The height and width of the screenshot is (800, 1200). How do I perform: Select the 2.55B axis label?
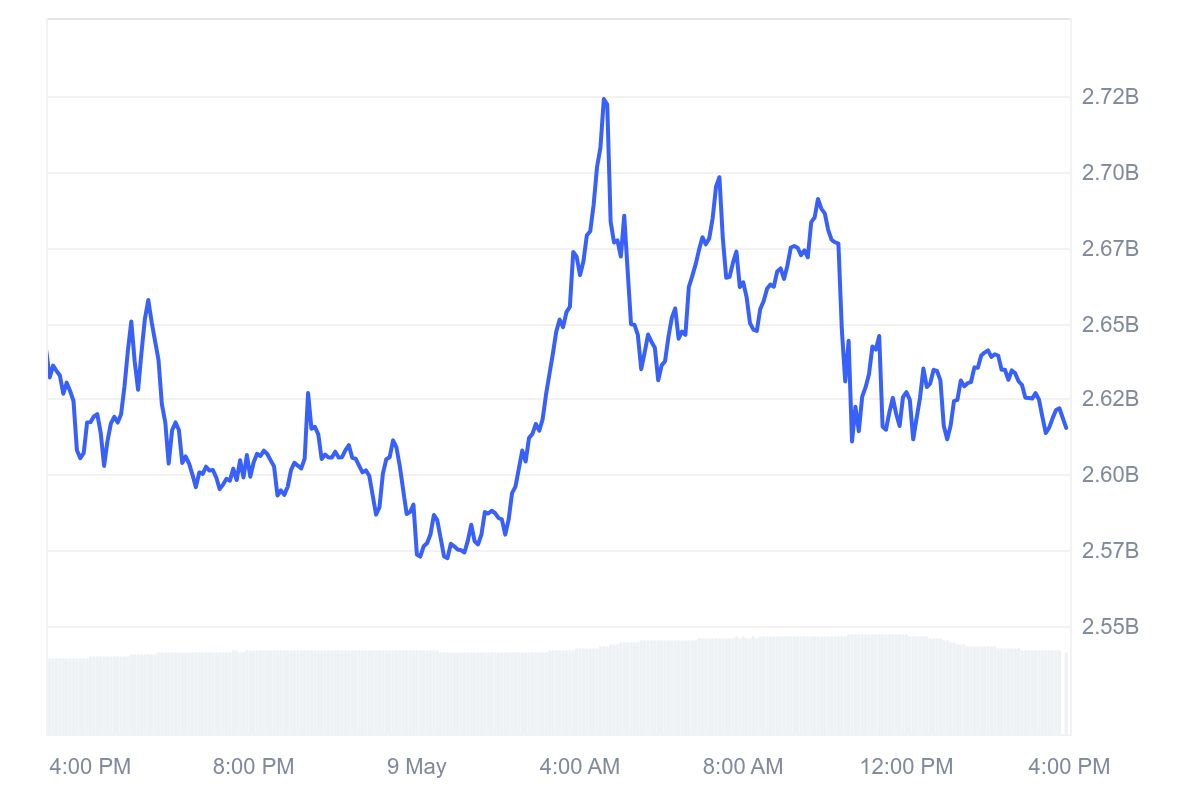click(1110, 627)
